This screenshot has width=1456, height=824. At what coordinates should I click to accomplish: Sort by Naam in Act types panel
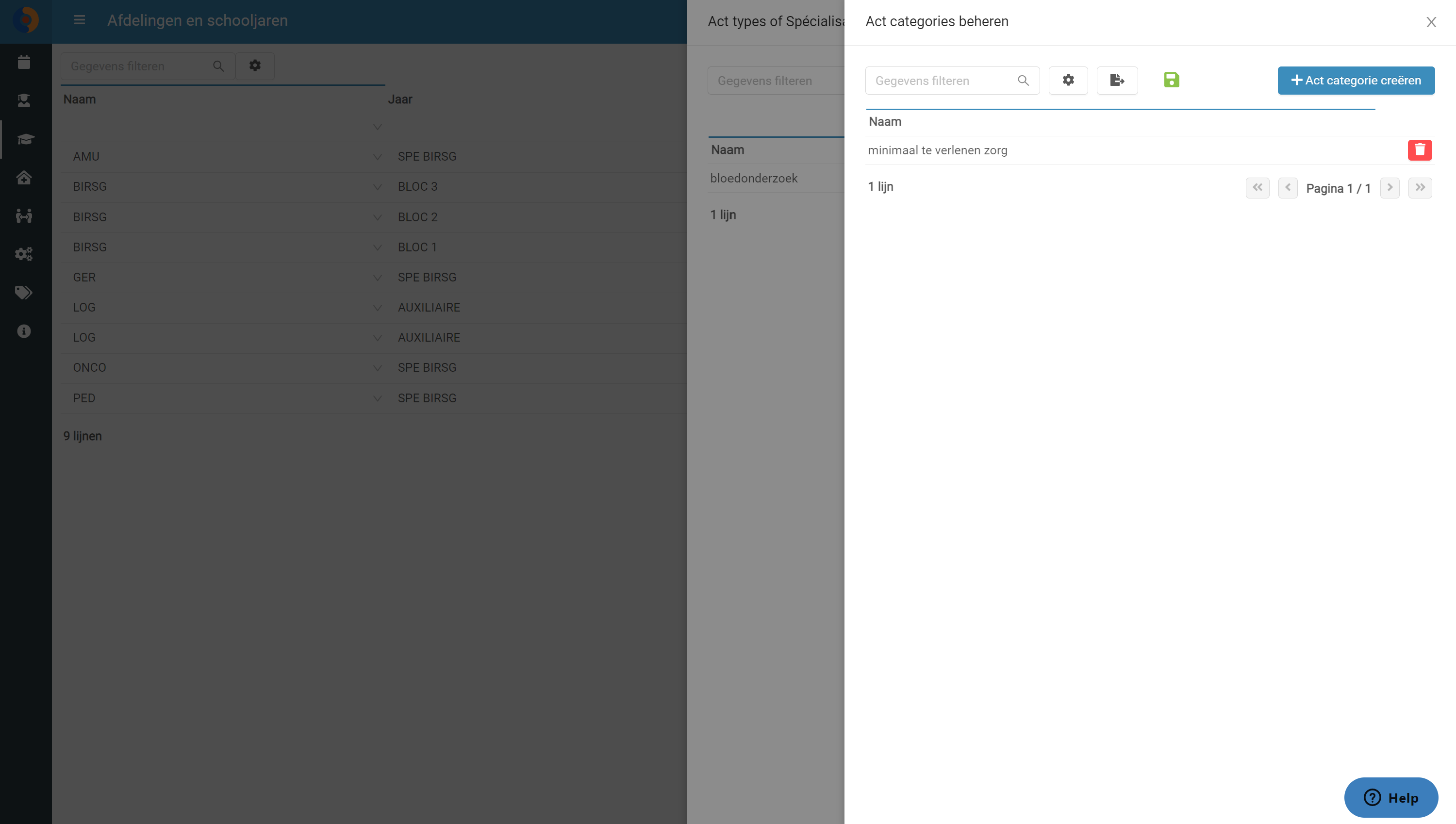[x=727, y=150]
